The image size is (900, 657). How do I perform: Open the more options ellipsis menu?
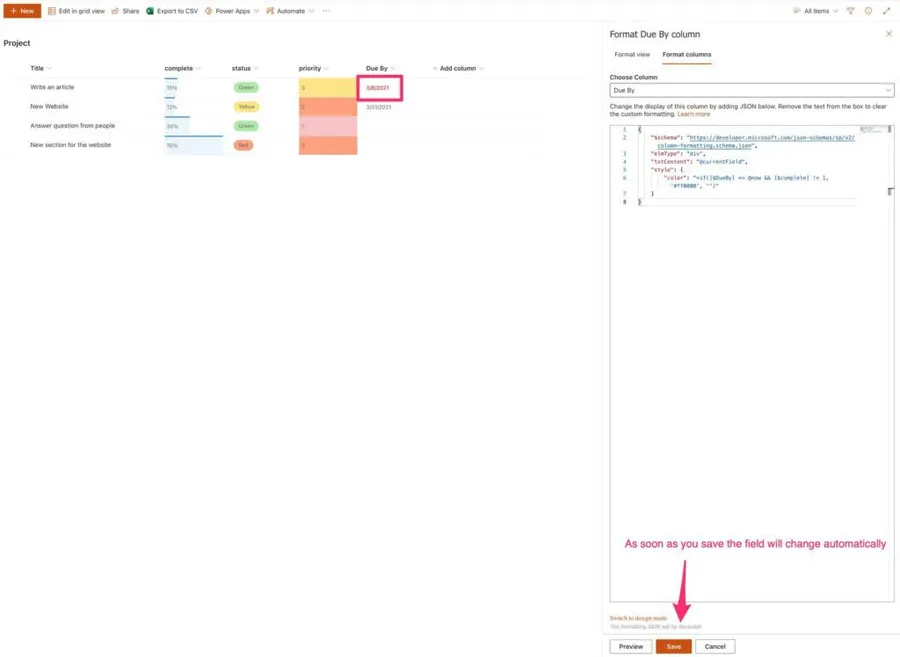click(326, 11)
